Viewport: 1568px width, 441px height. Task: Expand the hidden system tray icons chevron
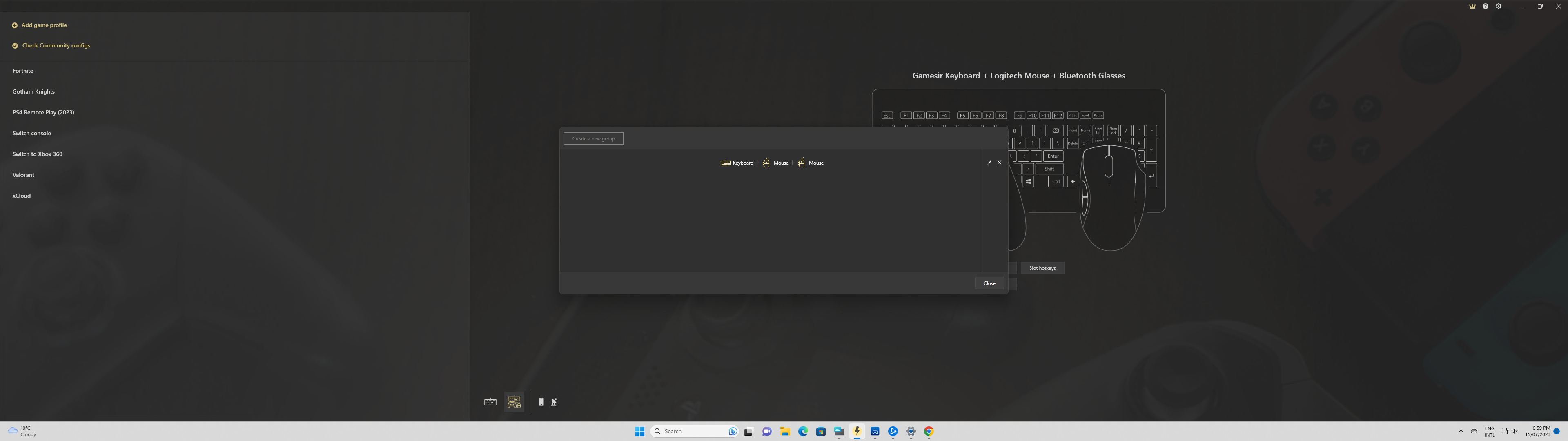pos(1461,431)
